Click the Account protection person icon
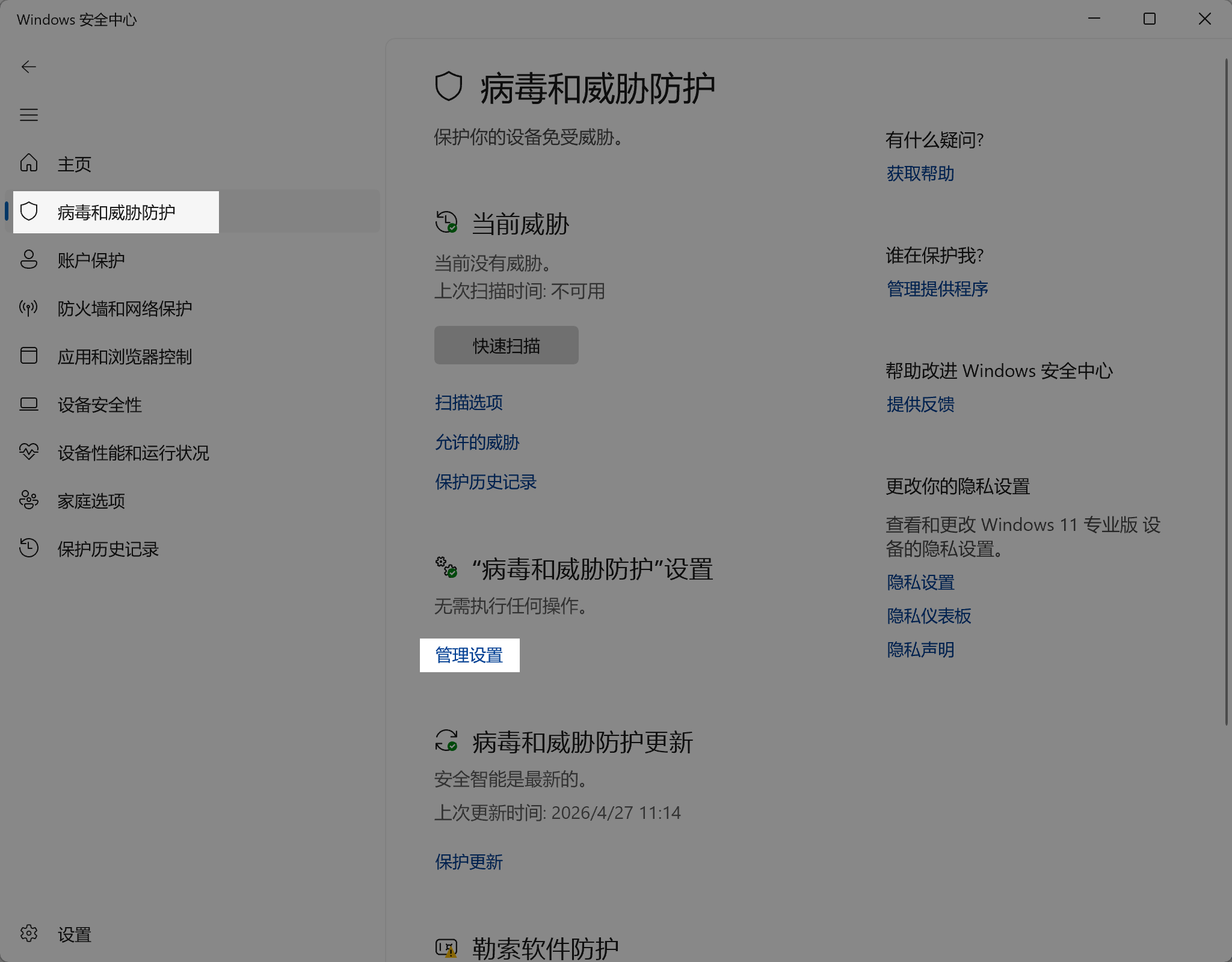This screenshot has height=962, width=1232. [28, 260]
